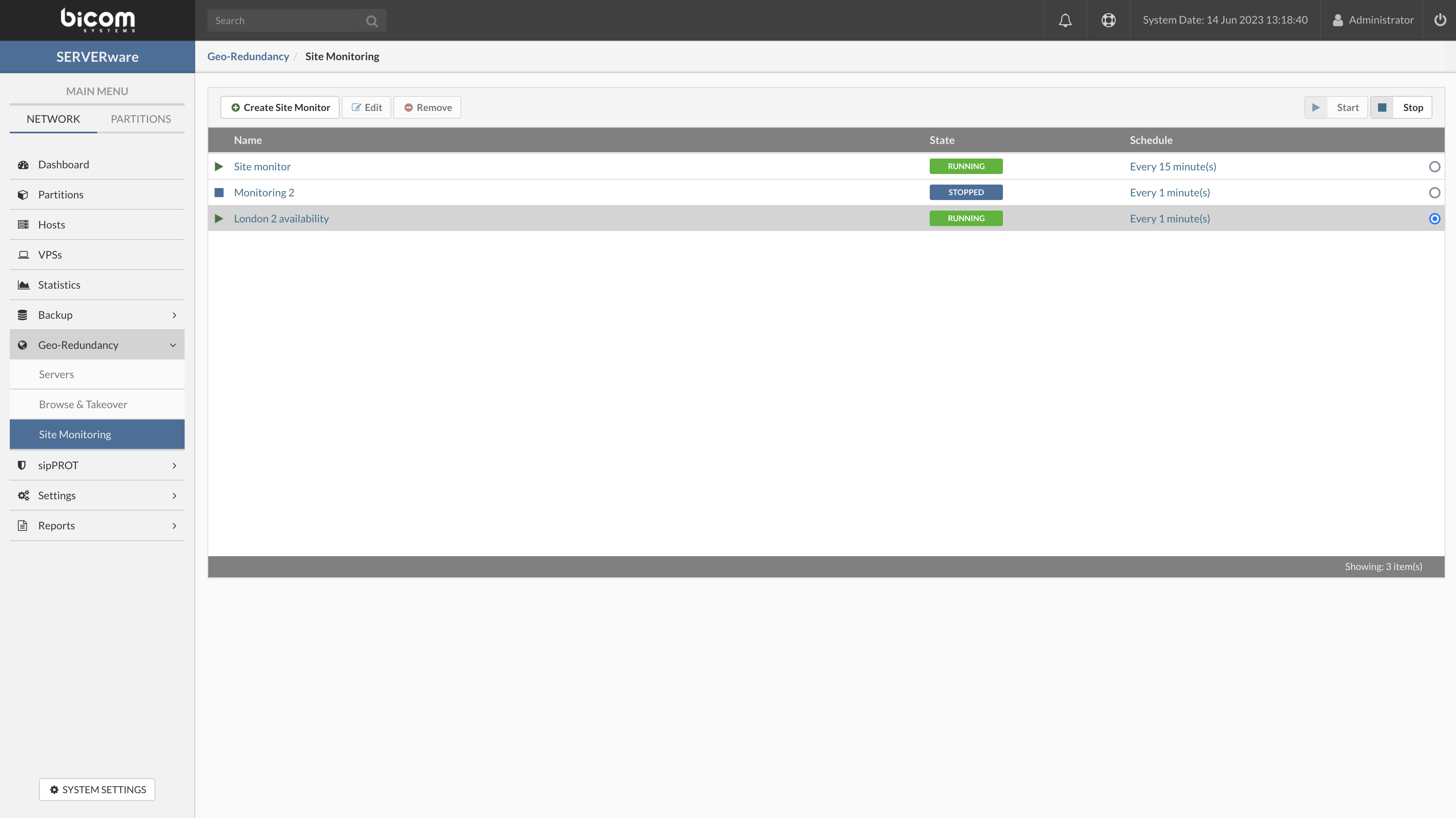Stop the selected site monitor
The height and width of the screenshot is (818, 1456).
tap(1401, 107)
